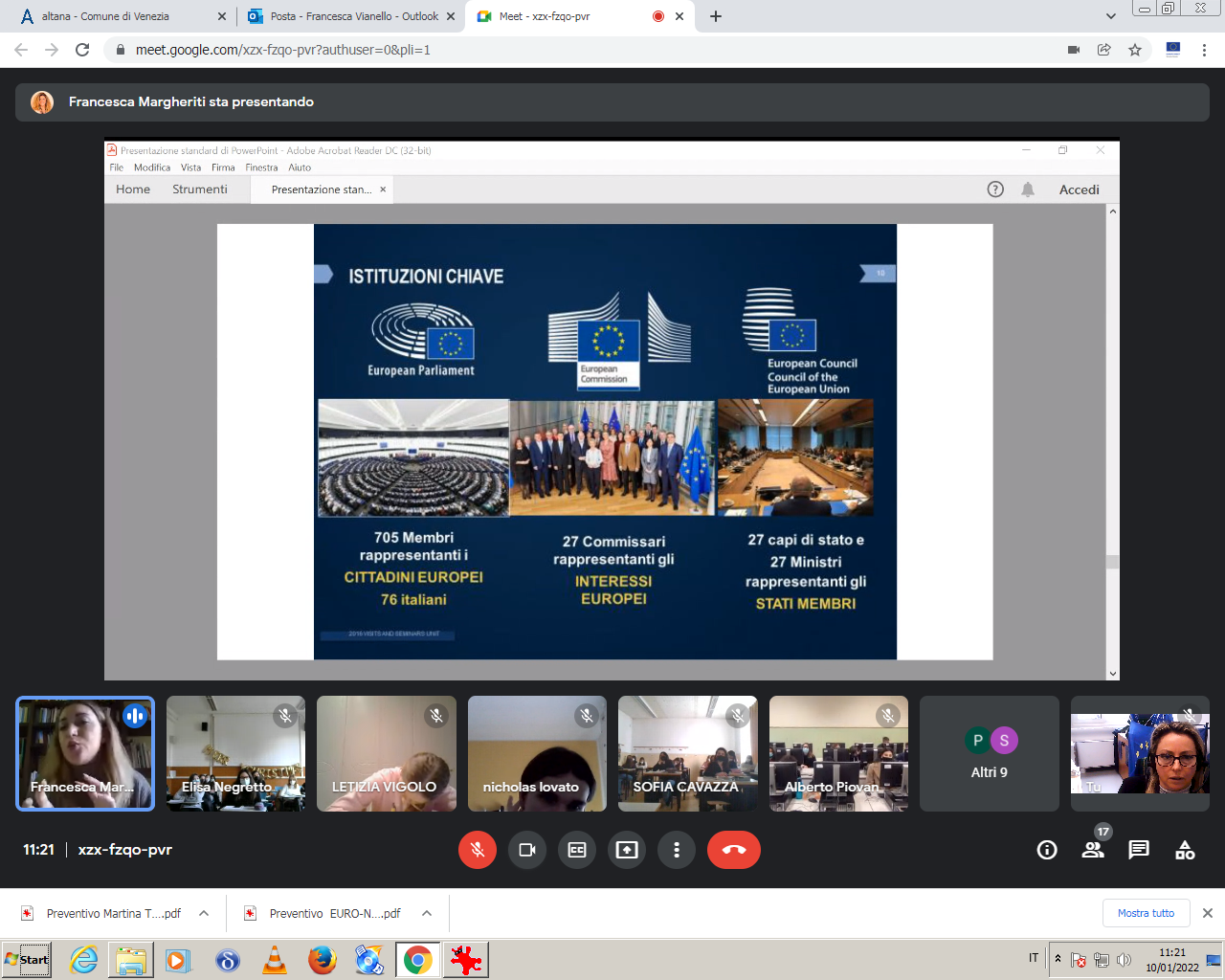
Task: Close the Outlook Posta tab
Action: 449,16
